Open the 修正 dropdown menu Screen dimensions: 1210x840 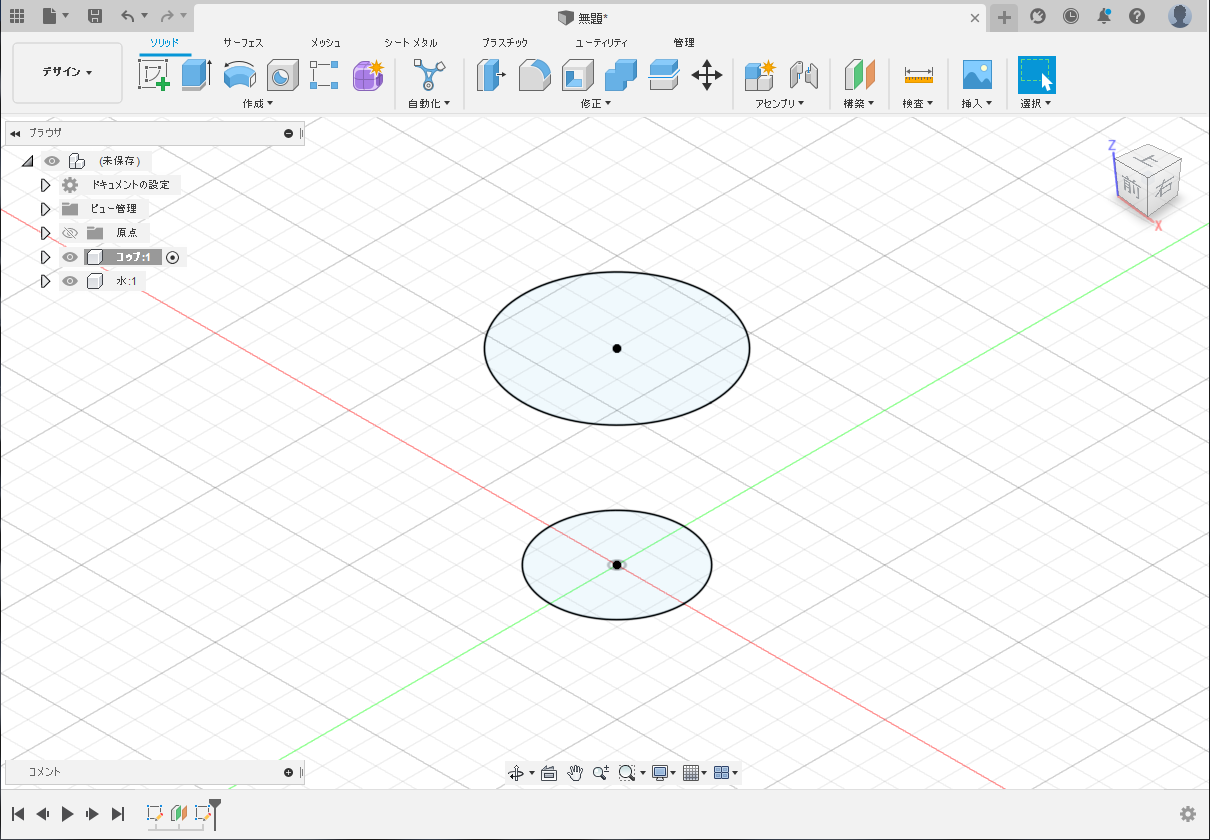595,103
